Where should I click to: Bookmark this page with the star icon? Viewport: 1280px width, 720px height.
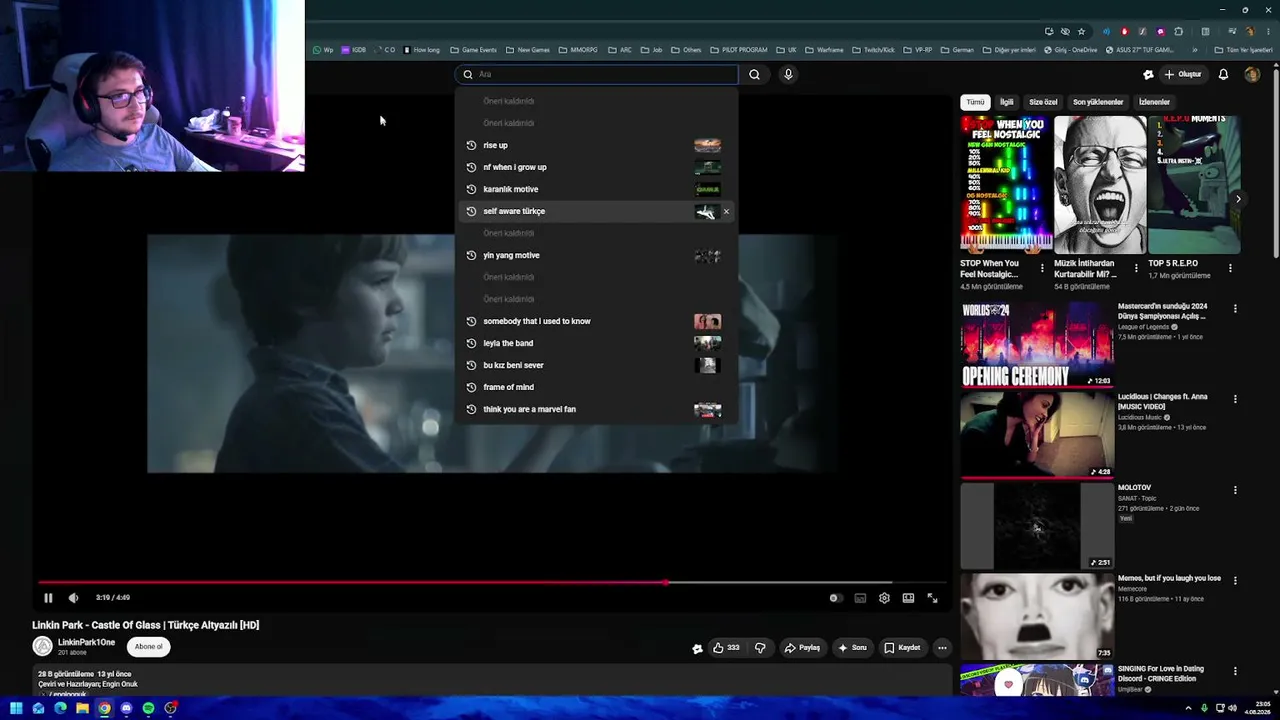click(1081, 31)
